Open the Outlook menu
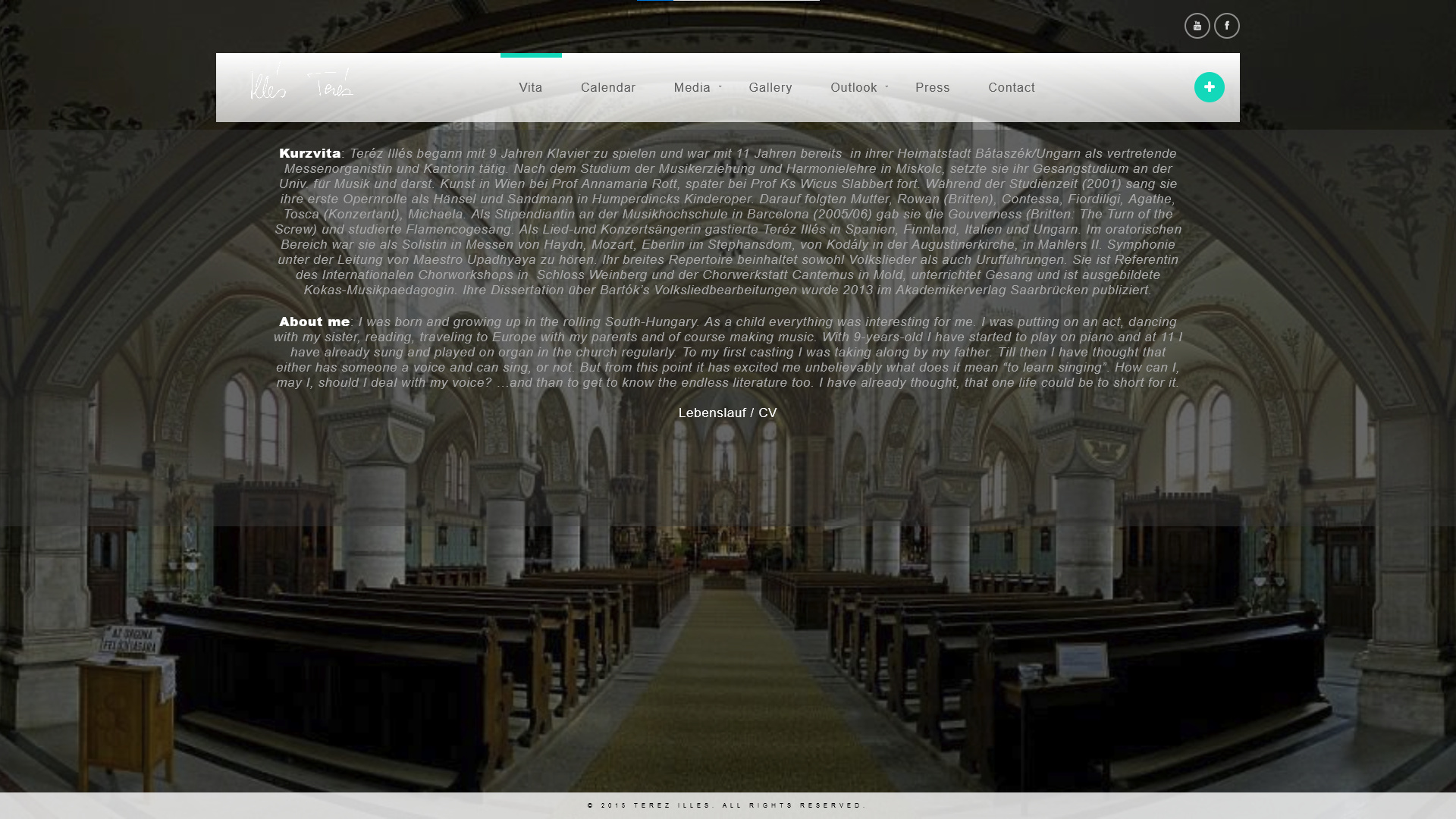 coord(853,88)
